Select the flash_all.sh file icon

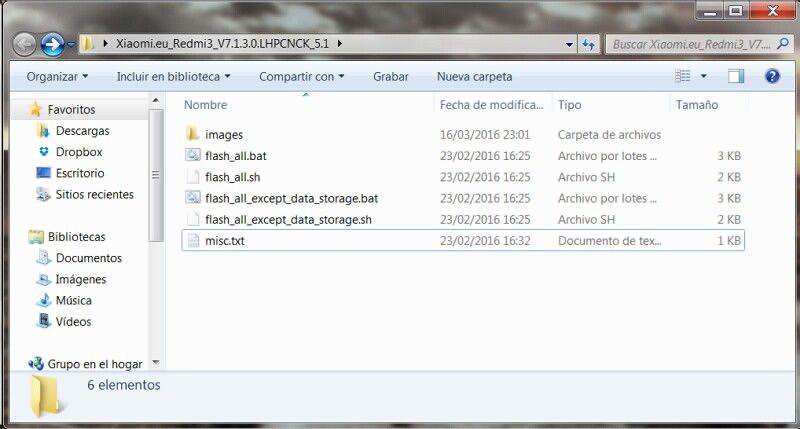[192, 177]
